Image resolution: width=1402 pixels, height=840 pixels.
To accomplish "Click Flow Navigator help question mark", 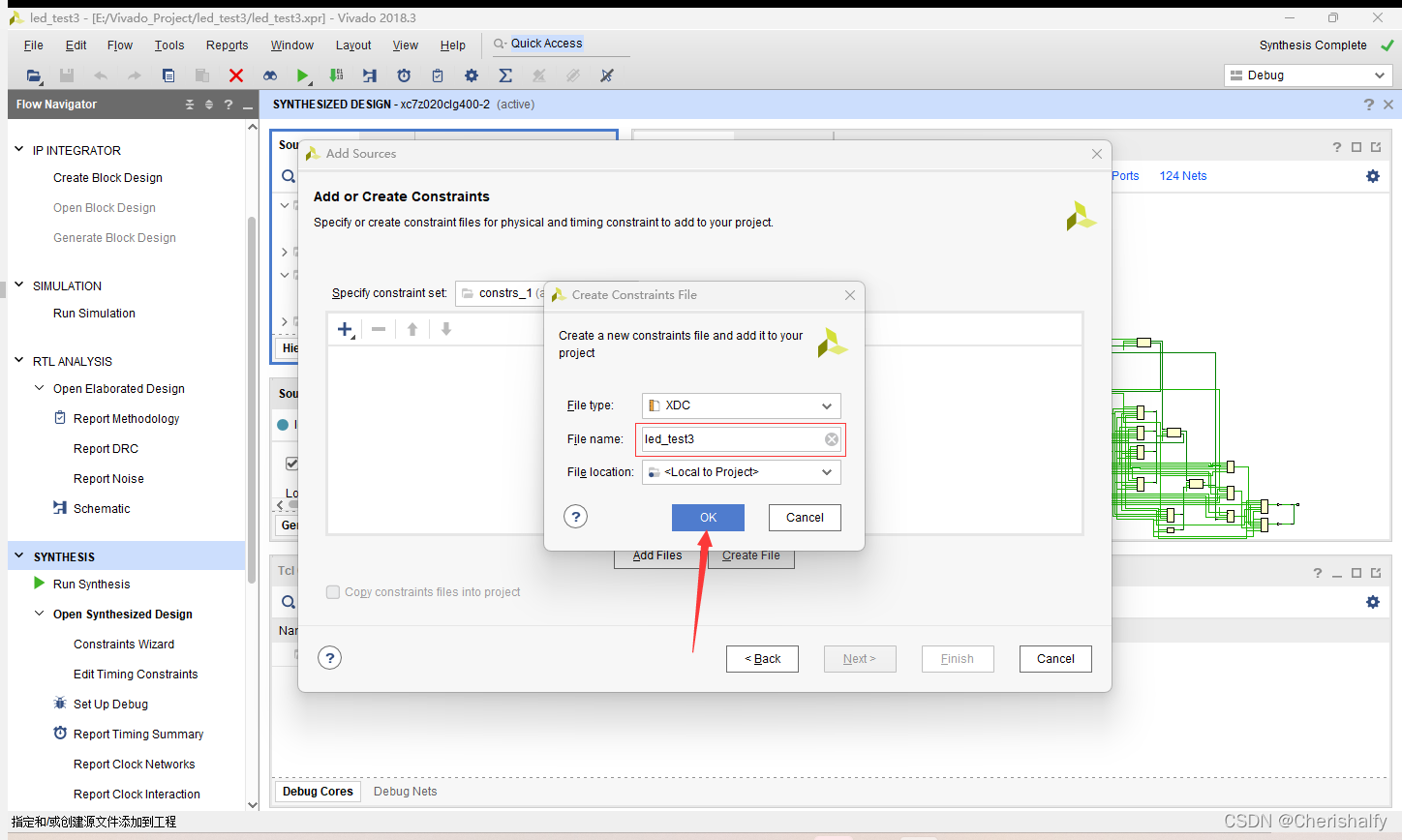I will (x=229, y=105).
